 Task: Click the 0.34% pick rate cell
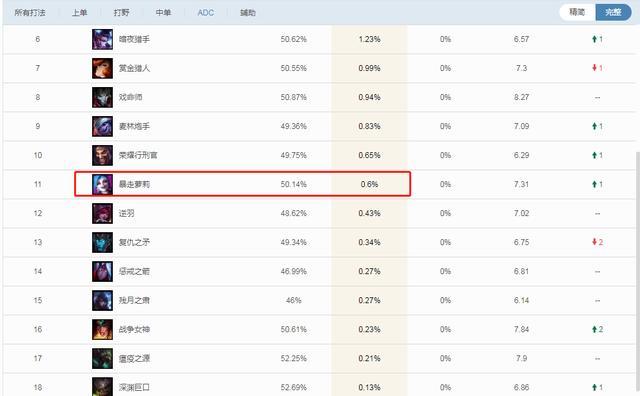[369, 242]
